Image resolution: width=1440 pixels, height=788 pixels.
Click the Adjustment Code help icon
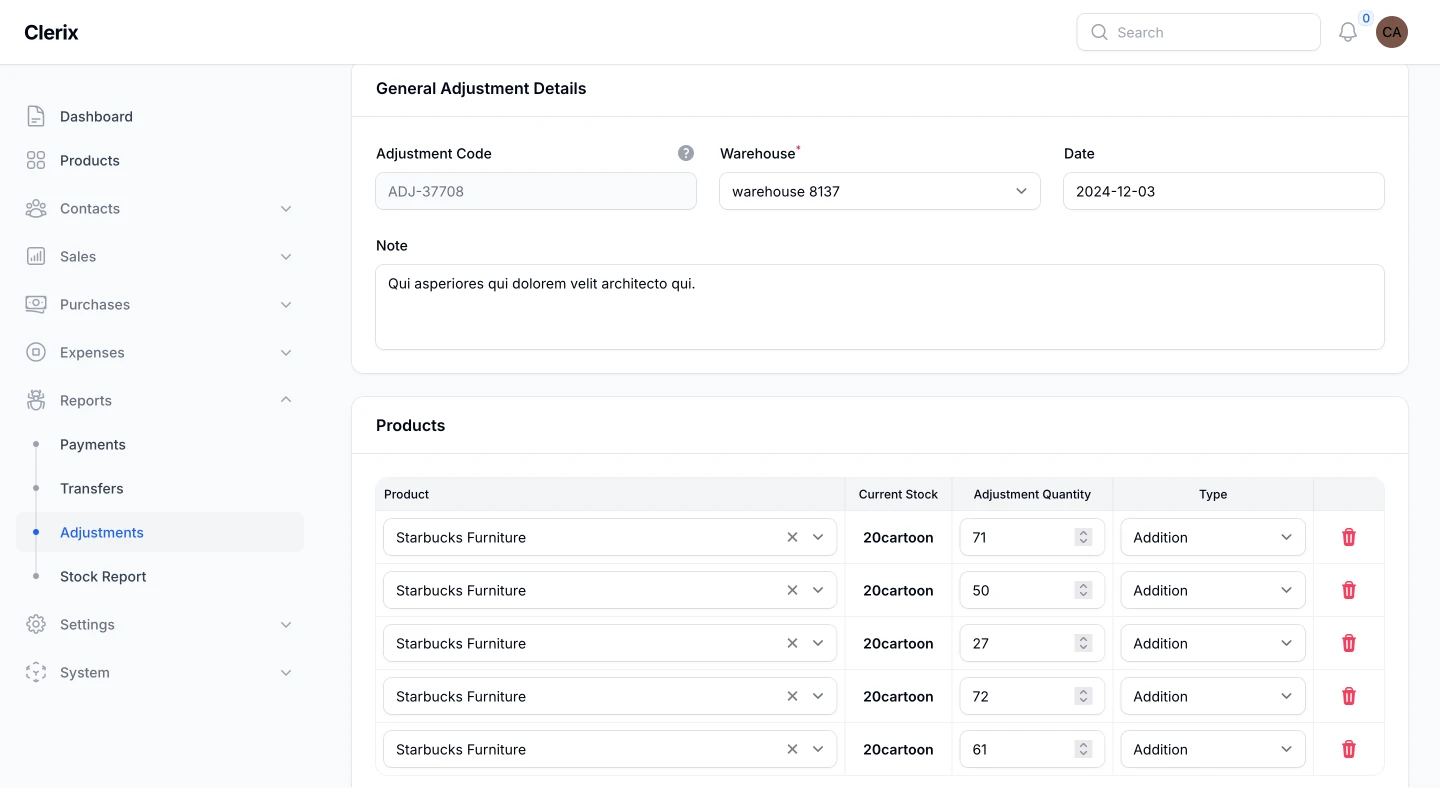click(x=686, y=153)
